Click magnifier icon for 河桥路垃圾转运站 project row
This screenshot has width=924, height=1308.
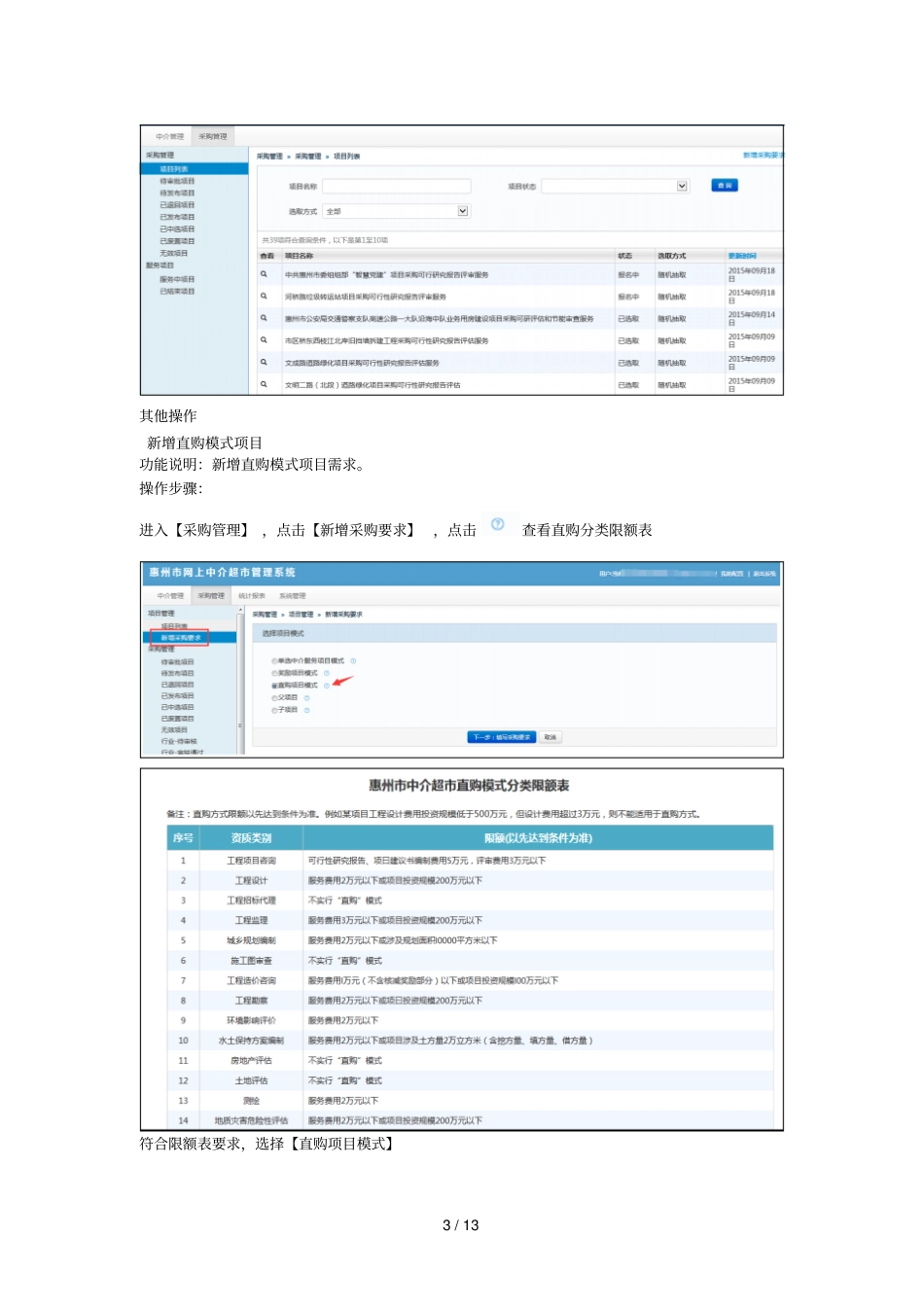click(x=264, y=296)
